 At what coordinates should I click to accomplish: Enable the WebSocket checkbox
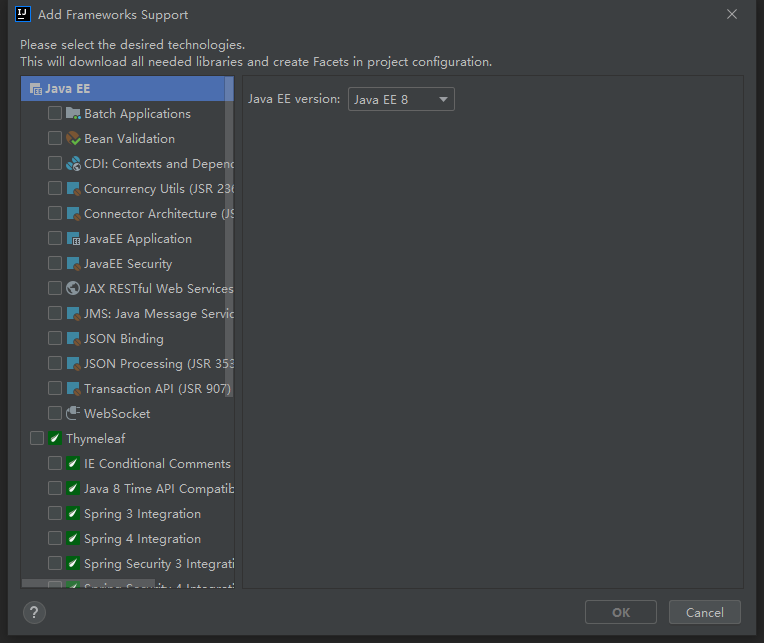click(x=55, y=413)
